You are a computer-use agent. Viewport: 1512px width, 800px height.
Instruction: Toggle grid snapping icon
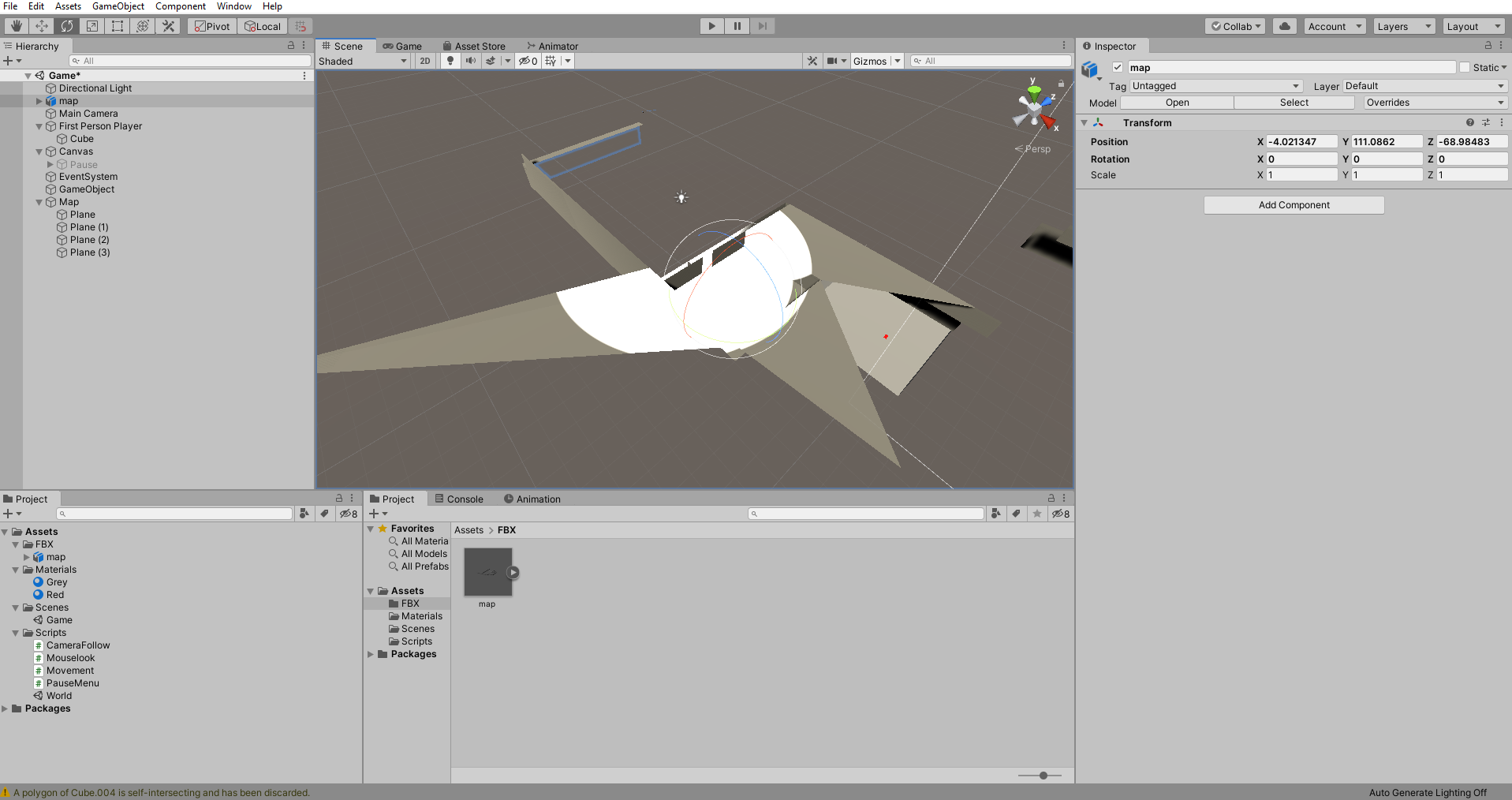[x=301, y=26]
